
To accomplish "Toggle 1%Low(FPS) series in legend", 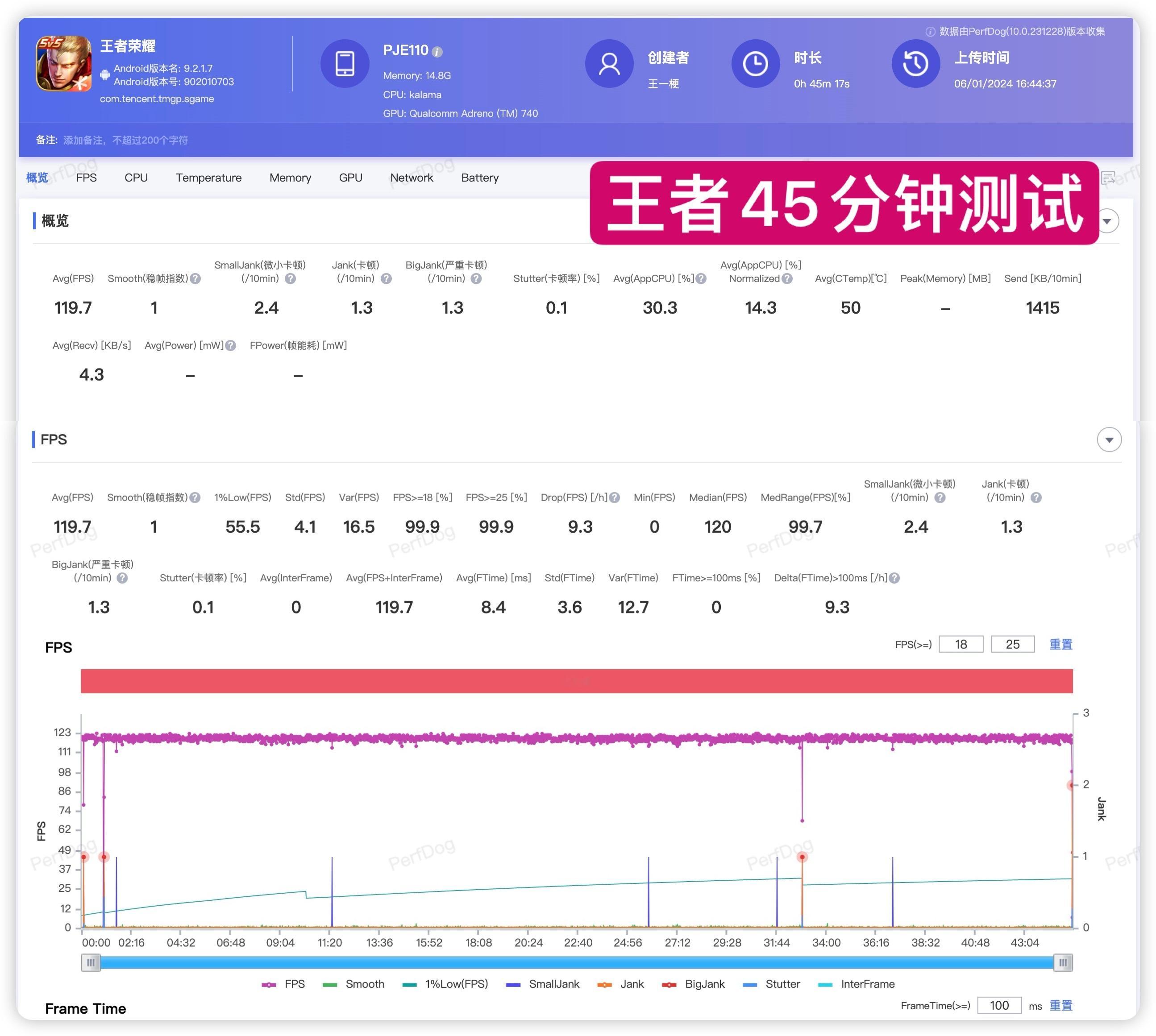I will click(x=445, y=984).
